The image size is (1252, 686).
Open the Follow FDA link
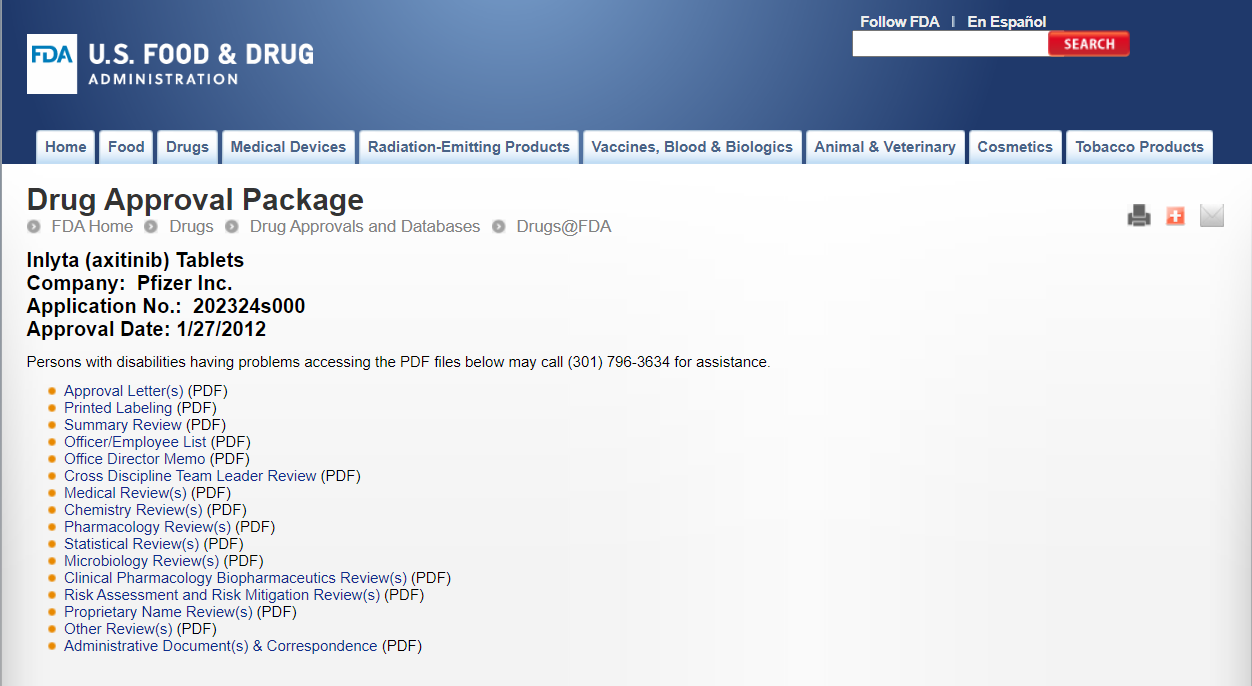click(899, 22)
